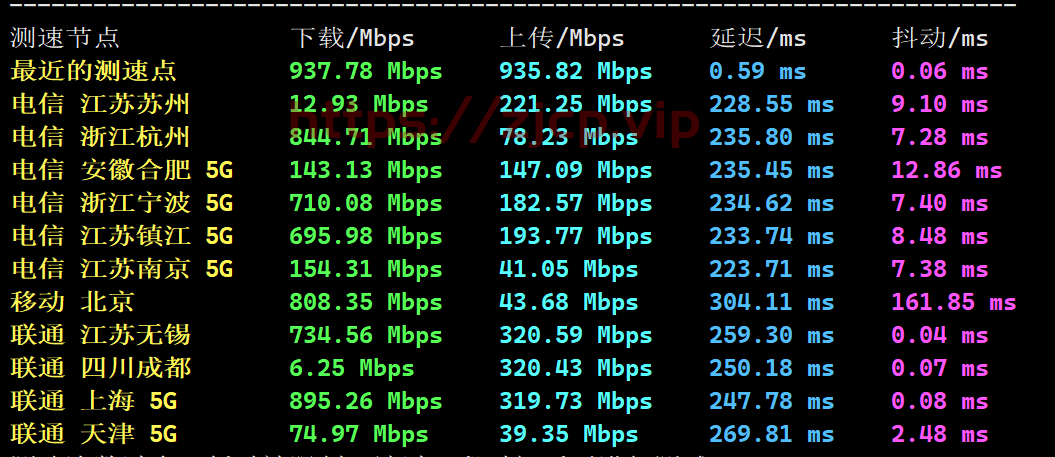This screenshot has height=457, width=1055.
Task: Click jitter value 0.08 ms
Action: tap(940, 401)
